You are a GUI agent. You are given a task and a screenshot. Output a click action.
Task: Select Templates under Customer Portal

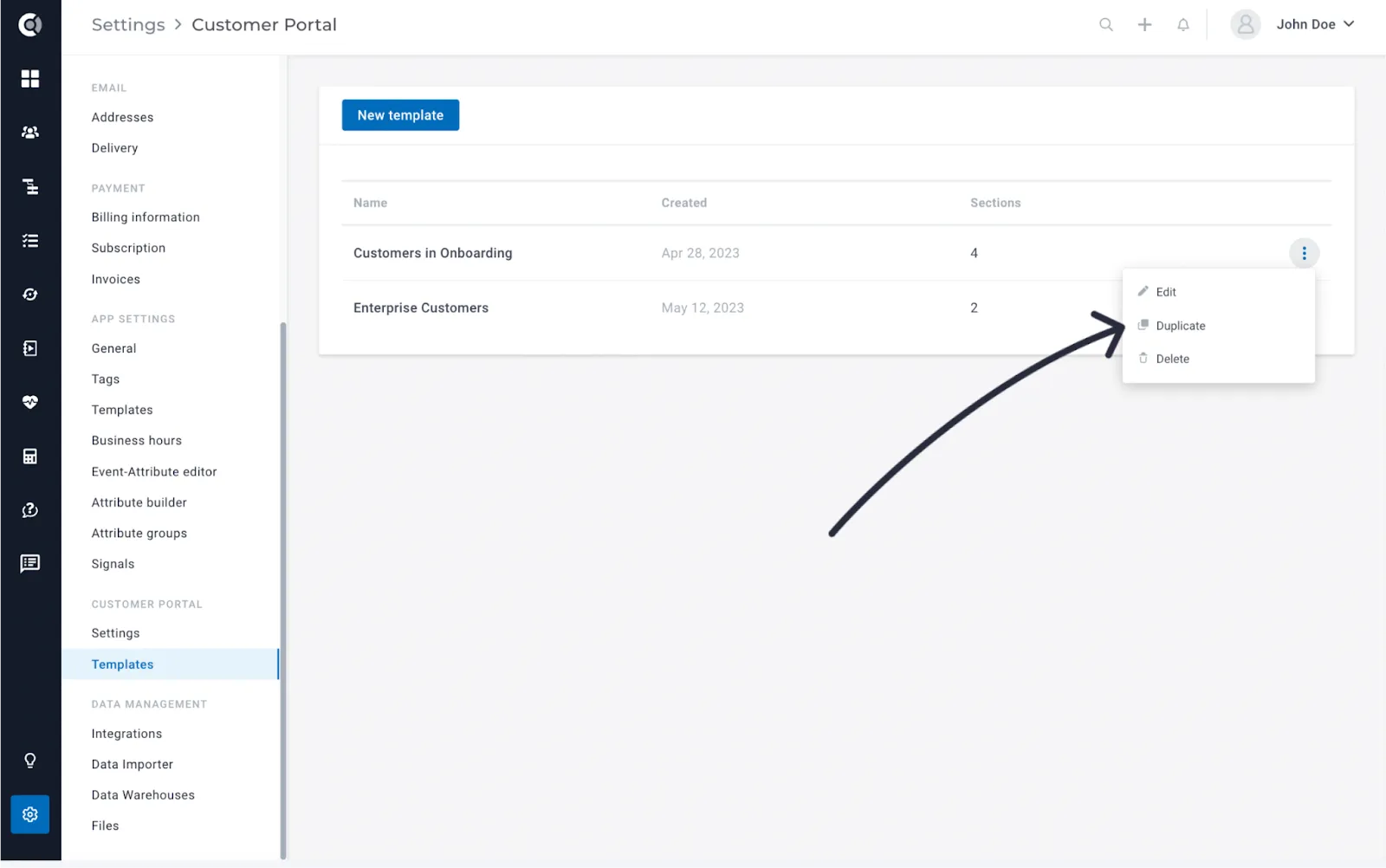(171, 664)
